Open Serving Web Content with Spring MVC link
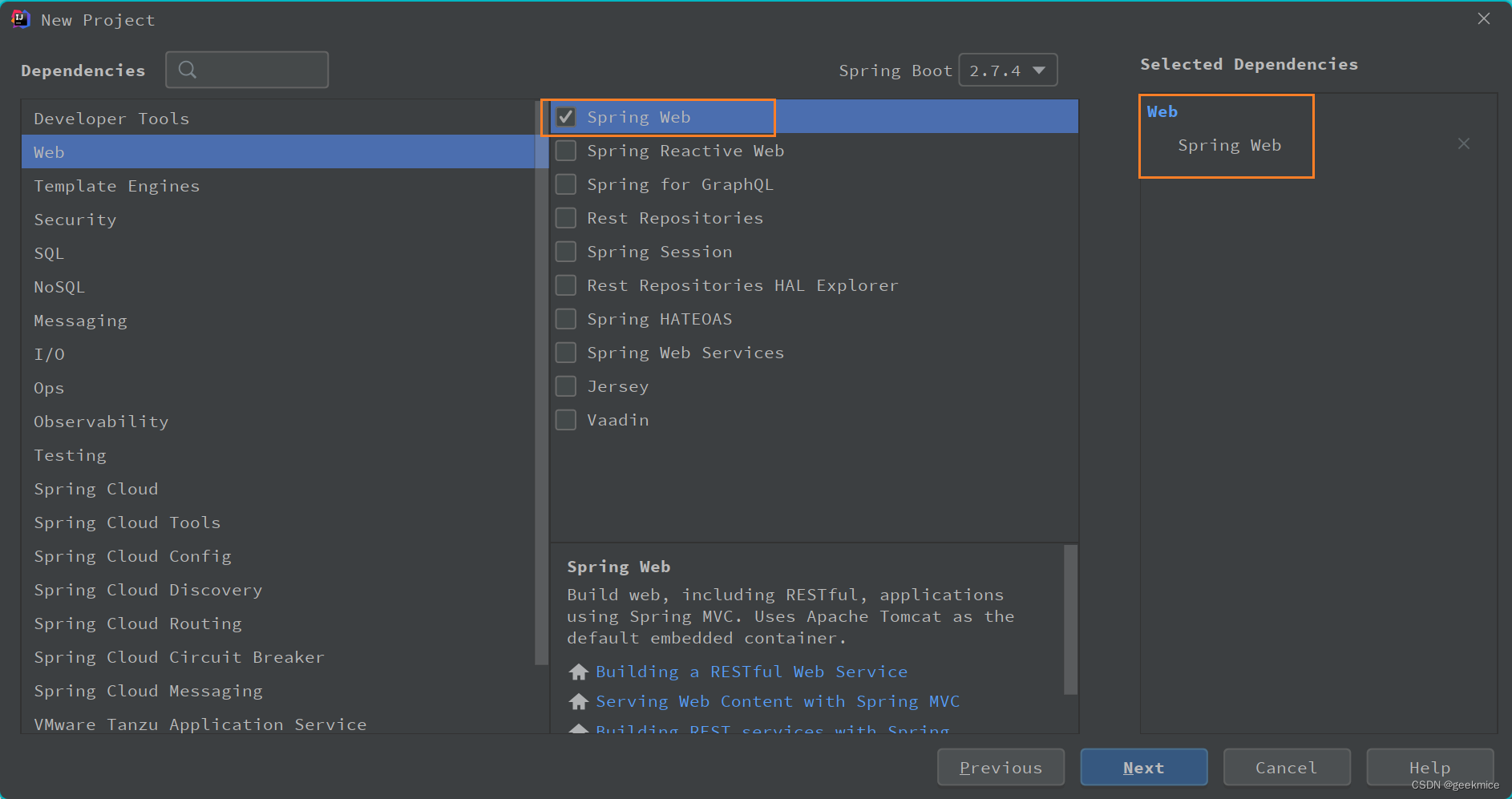1512x799 pixels. tap(778, 701)
